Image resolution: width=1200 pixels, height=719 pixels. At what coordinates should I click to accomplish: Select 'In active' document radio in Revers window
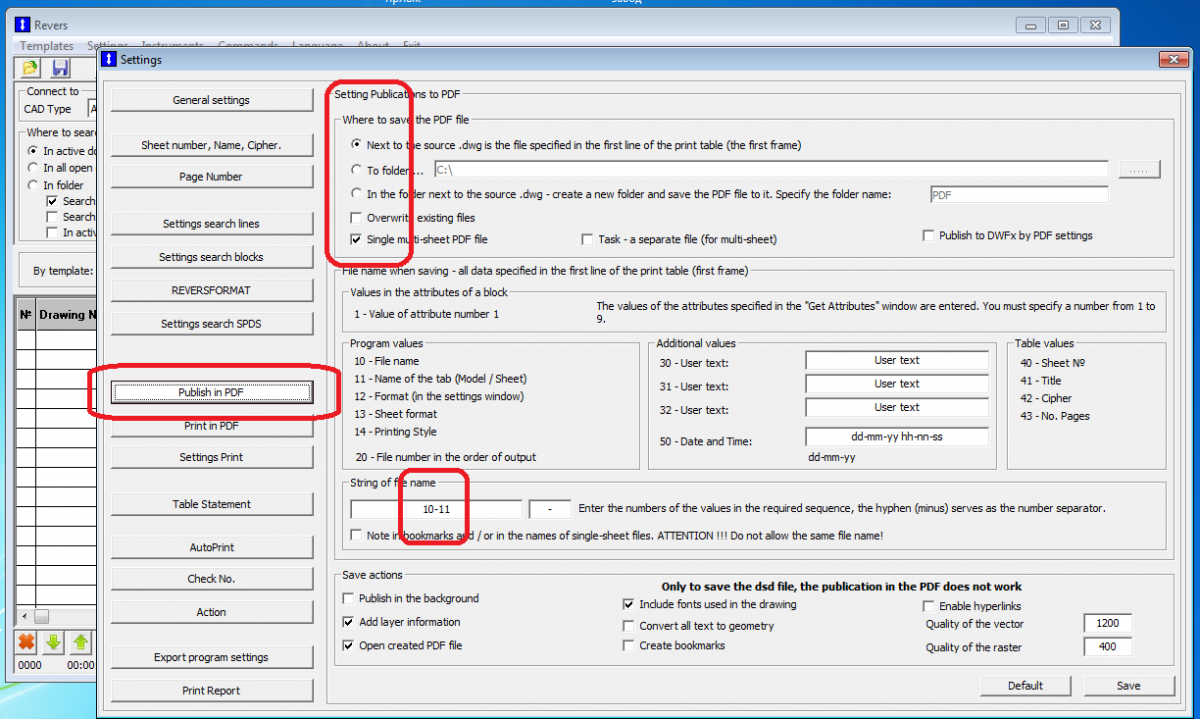[34, 151]
